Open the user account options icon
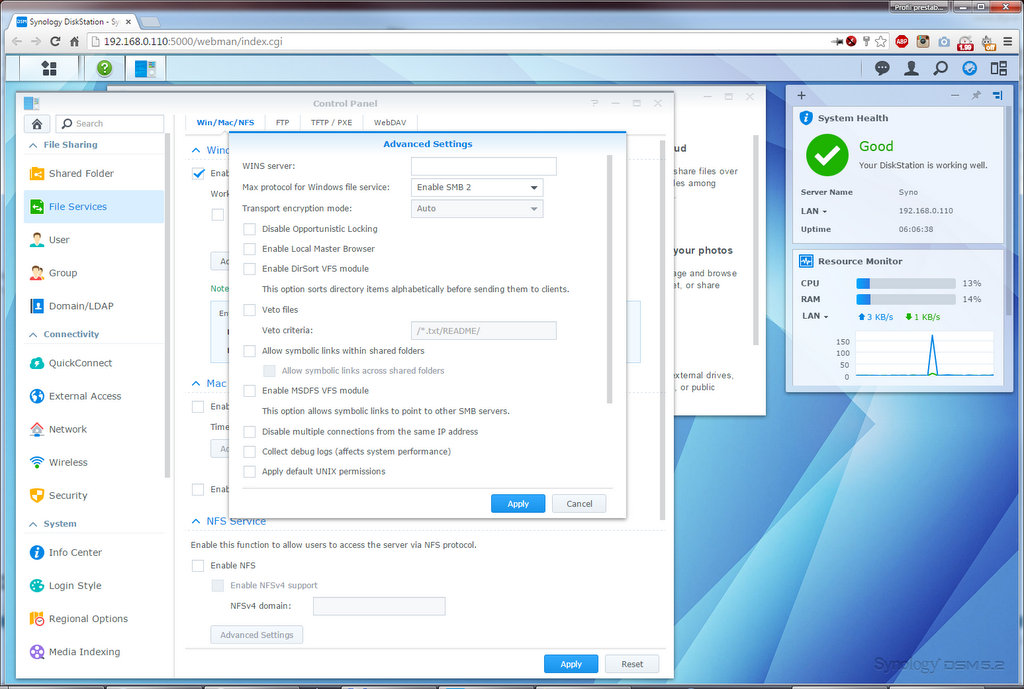The width and height of the screenshot is (1024, 689). click(911, 68)
